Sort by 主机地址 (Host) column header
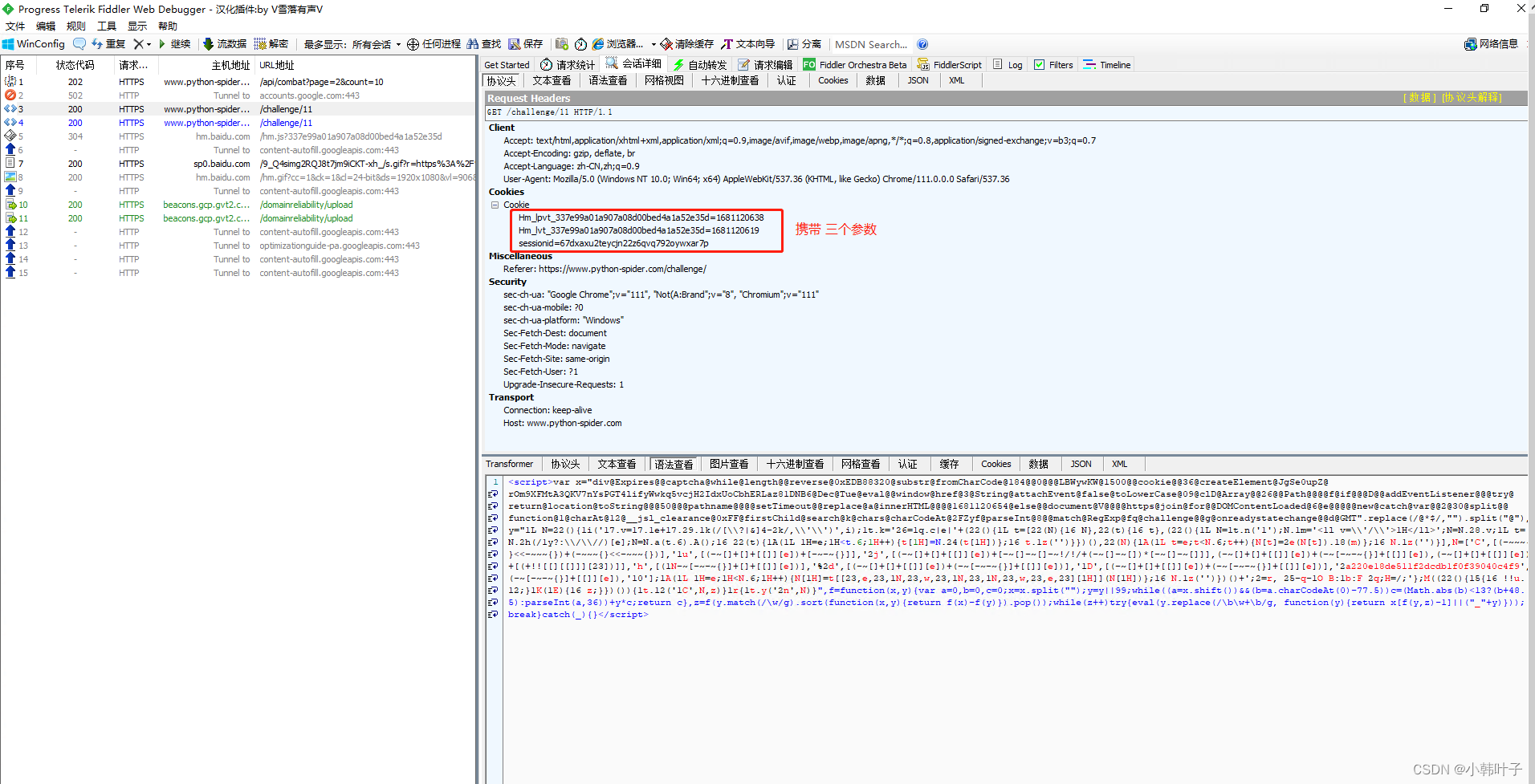 (206, 65)
